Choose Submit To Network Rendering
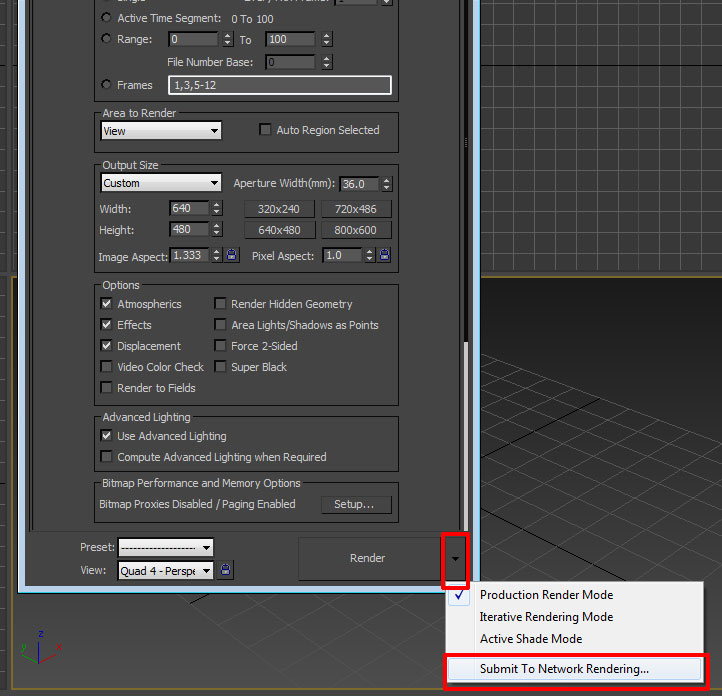Viewport: 722px width, 696px height. point(575,669)
